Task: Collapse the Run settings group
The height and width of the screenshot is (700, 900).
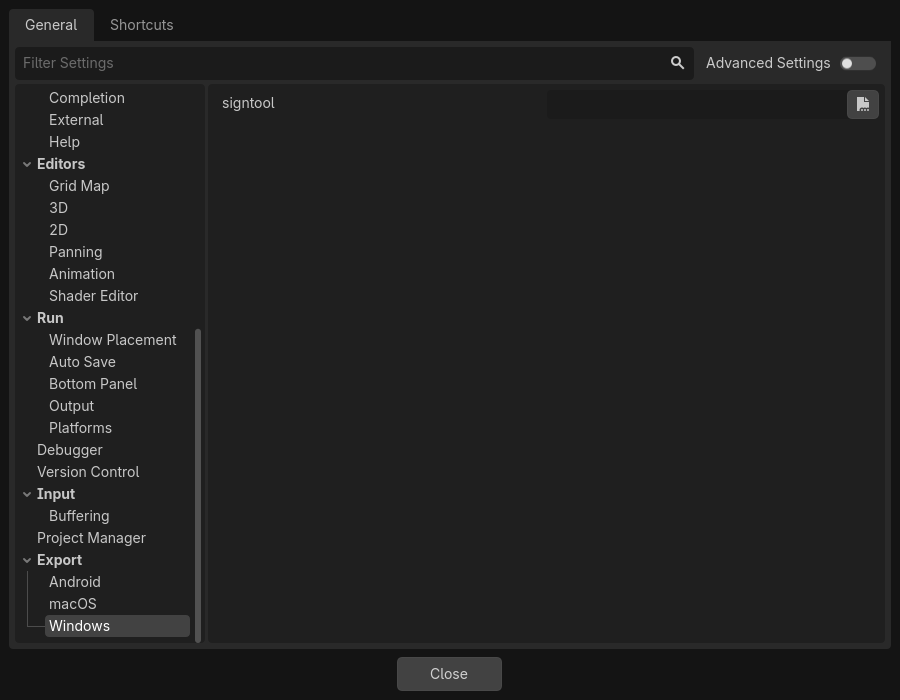Action: click(x=27, y=317)
